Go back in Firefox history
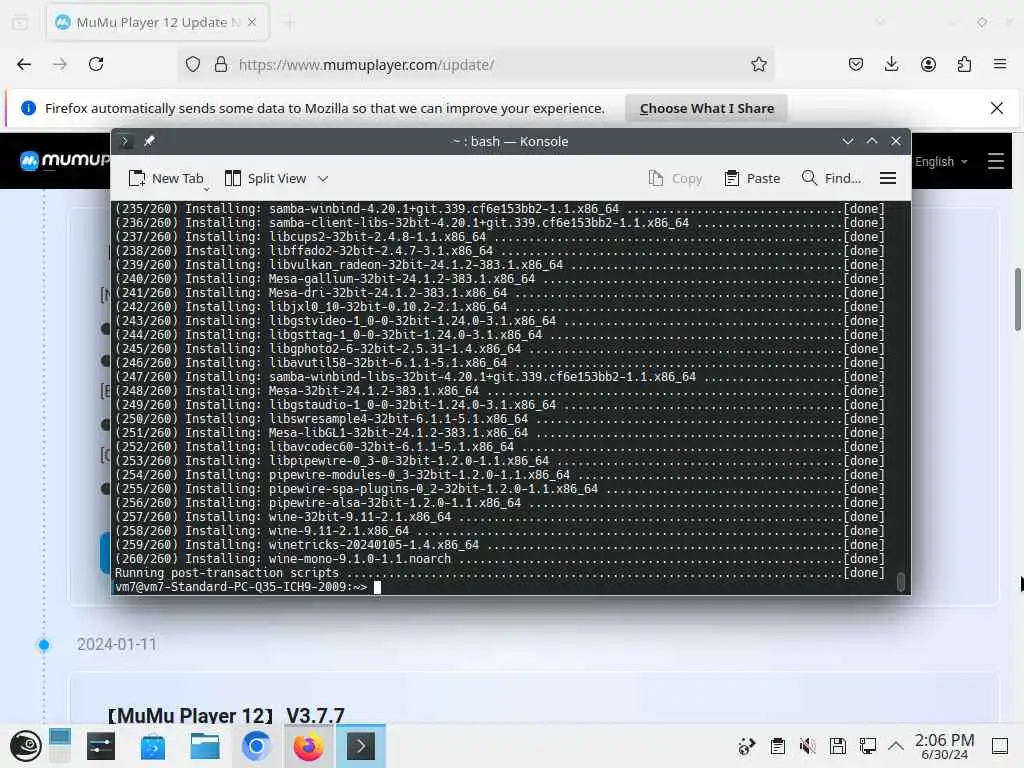The image size is (1024, 768). (x=24, y=64)
